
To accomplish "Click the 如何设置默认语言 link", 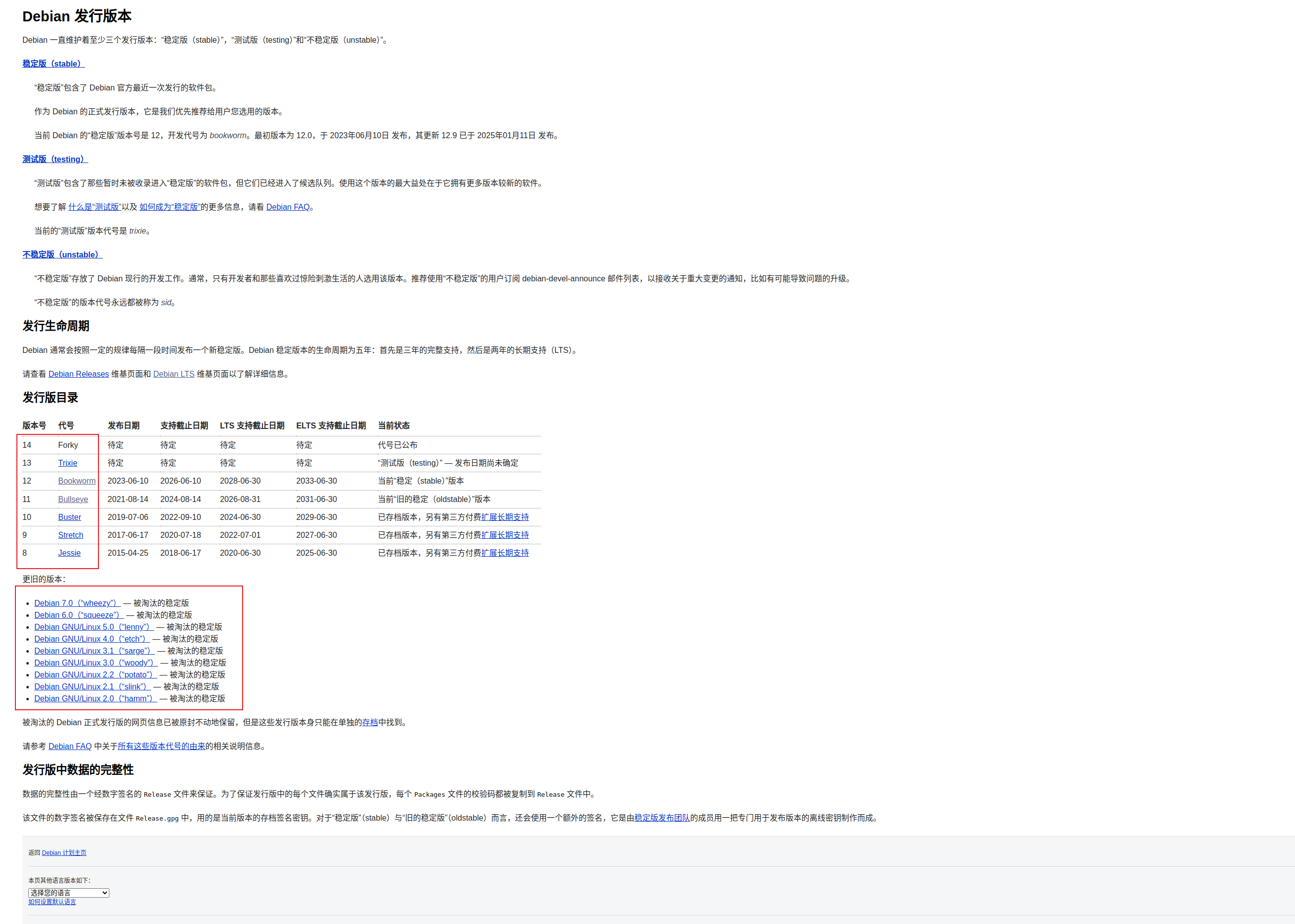I will [x=52, y=902].
